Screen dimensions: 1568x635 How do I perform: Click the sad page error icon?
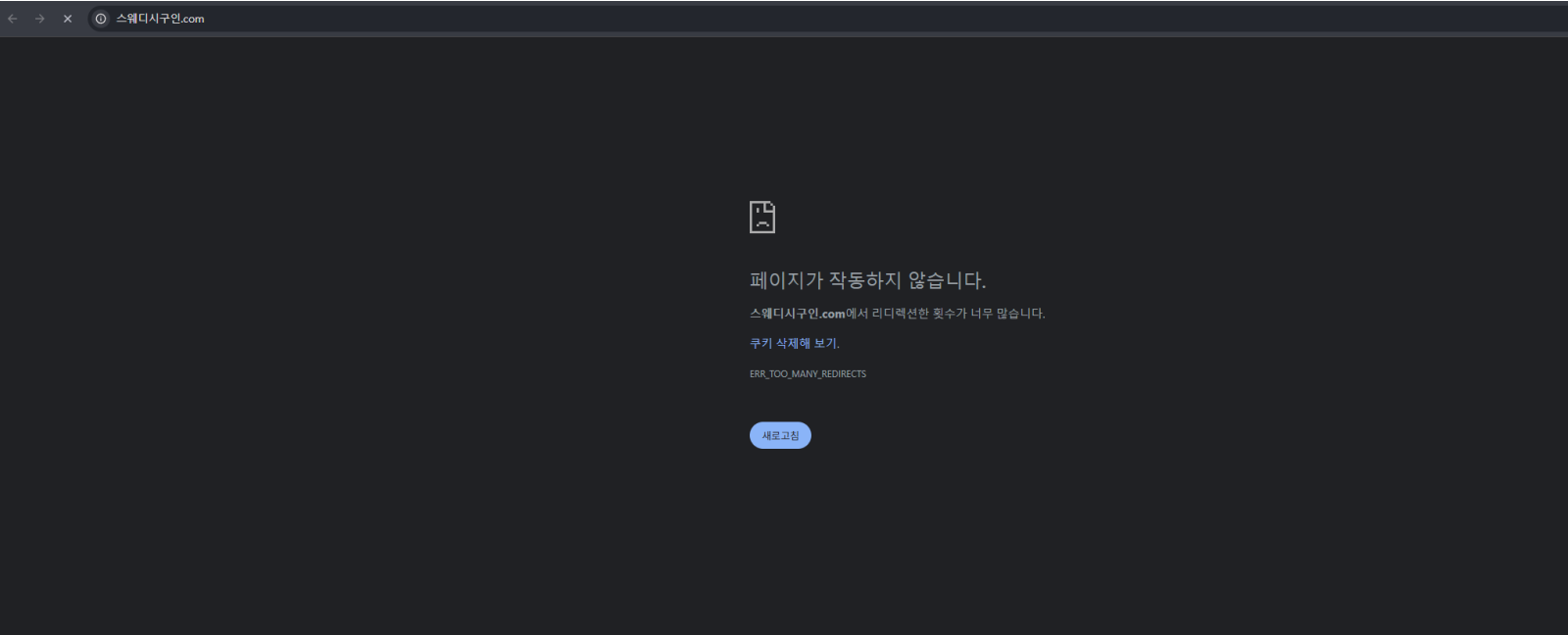click(762, 217)
